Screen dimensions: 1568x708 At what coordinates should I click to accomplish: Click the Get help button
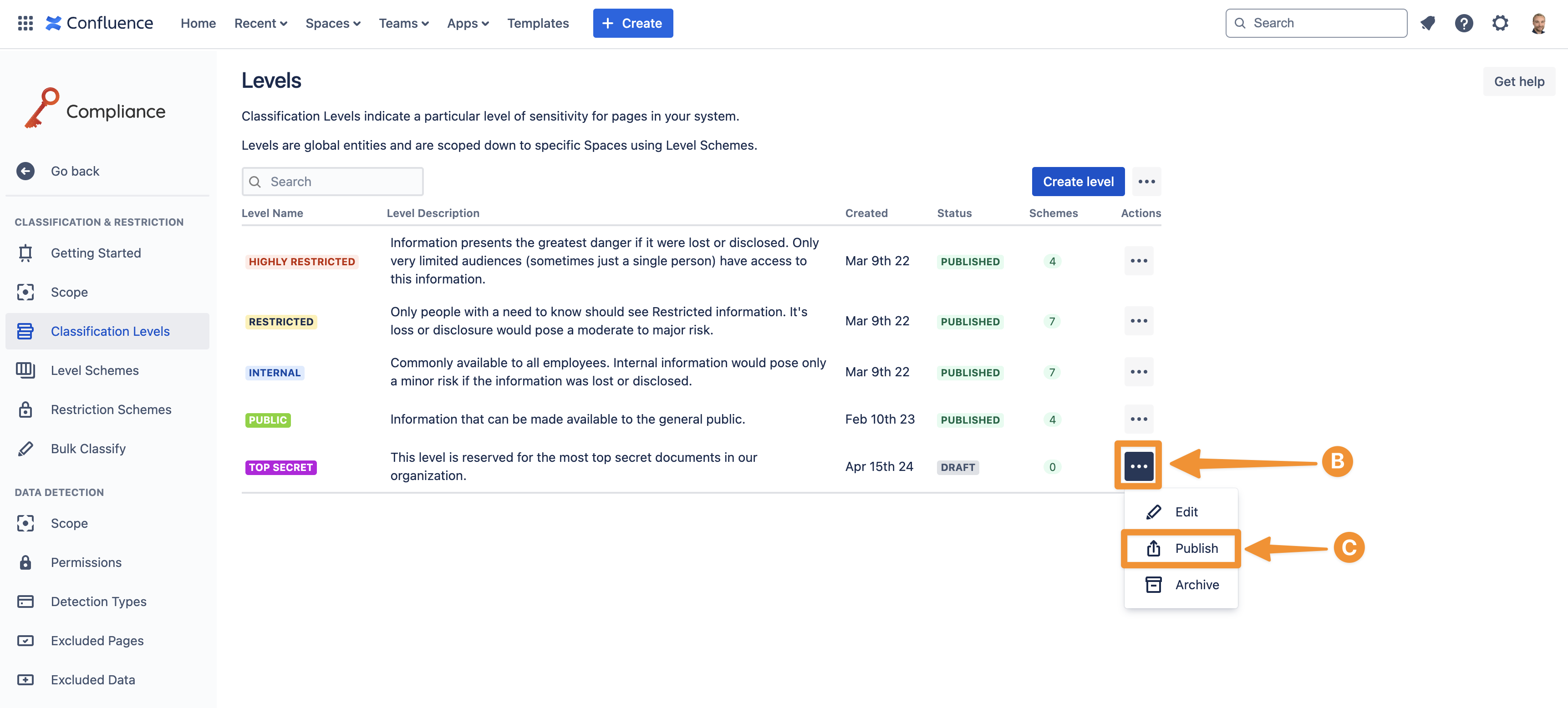coord(1519,81)
